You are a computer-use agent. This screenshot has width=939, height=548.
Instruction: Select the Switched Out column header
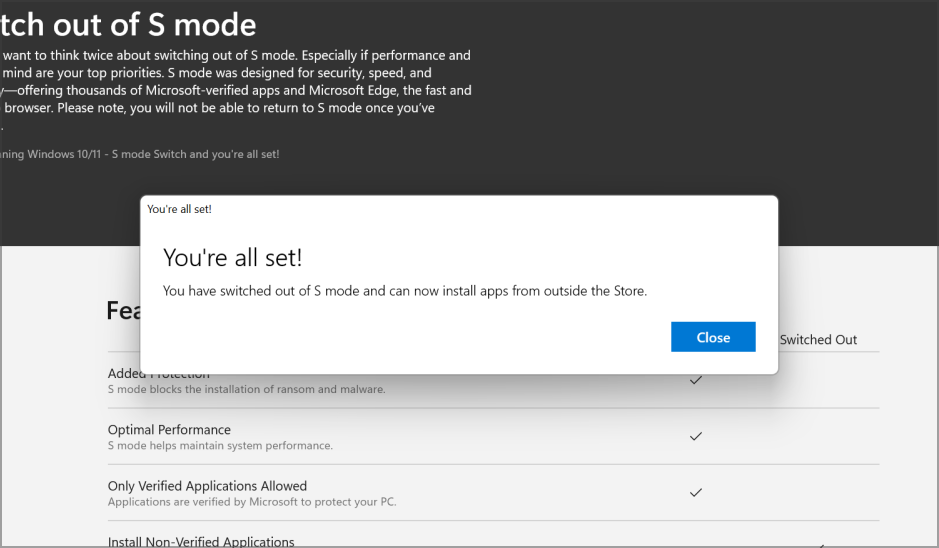[818, 340]
